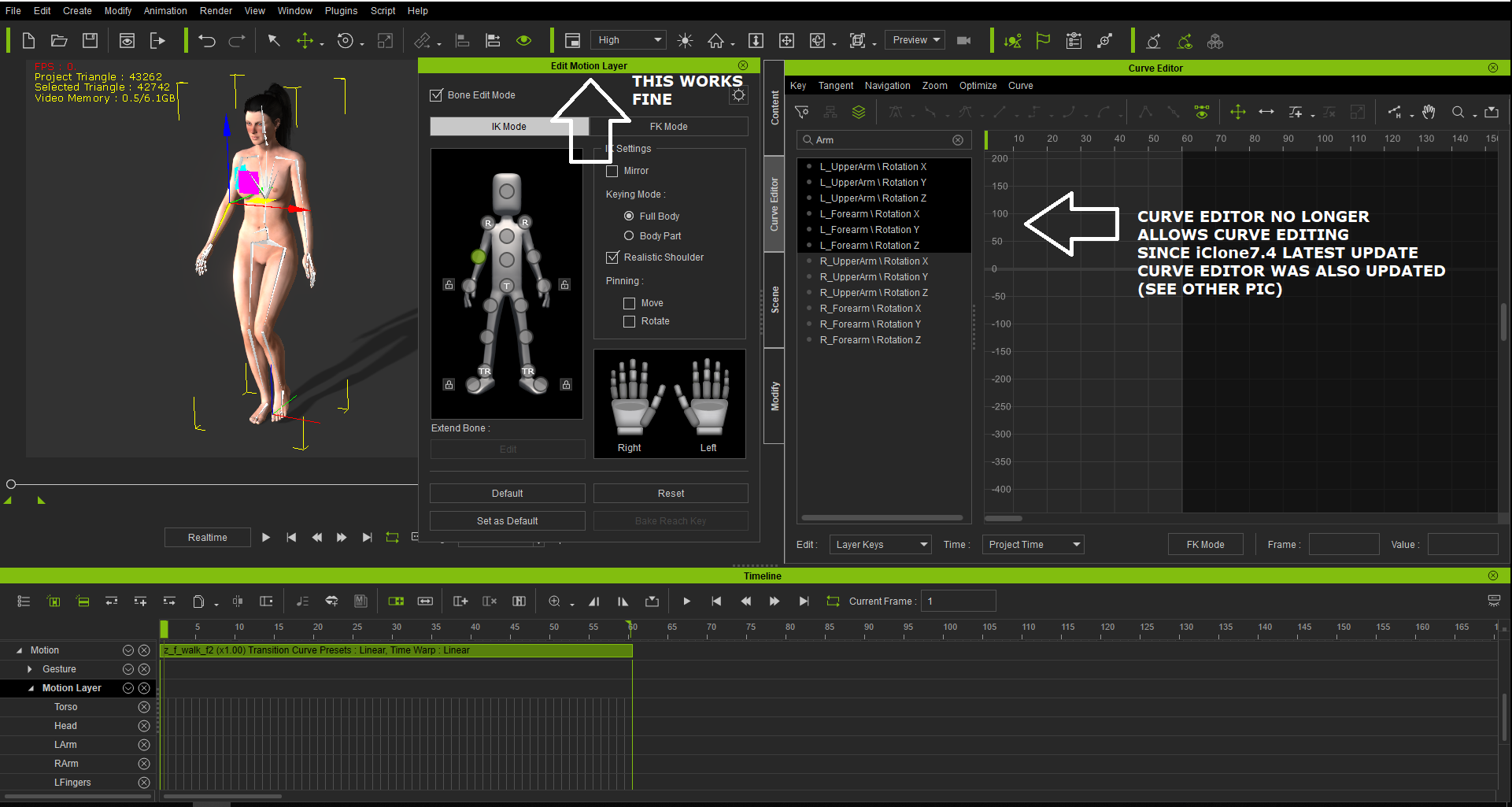Select the arrow Select tool
The width and height of the screenshot is (1512, 807).
pos(274,41)
